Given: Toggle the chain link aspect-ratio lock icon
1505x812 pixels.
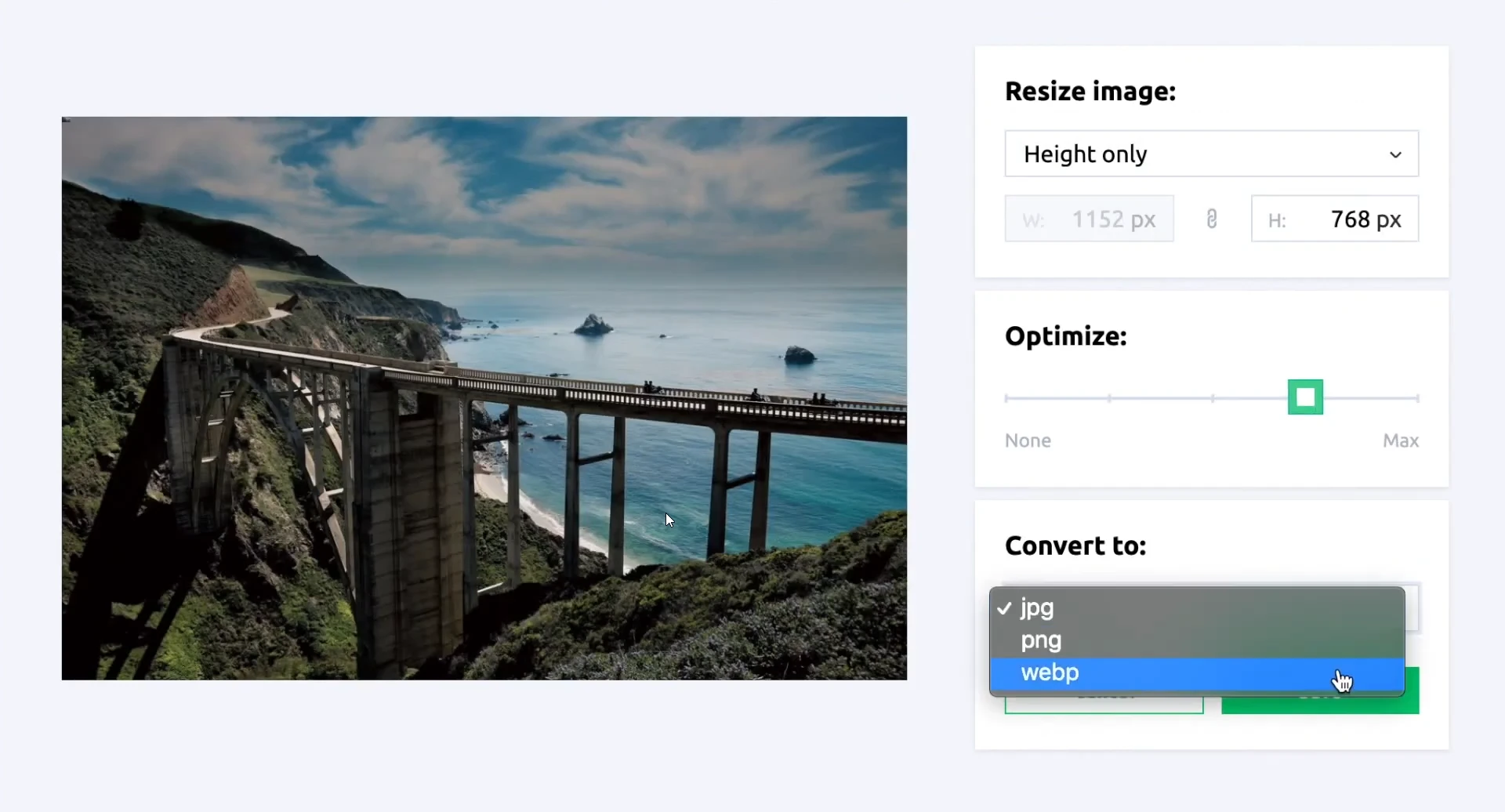Looking at the screenshot, I should pyautogui.click(x=1211, y=219).
